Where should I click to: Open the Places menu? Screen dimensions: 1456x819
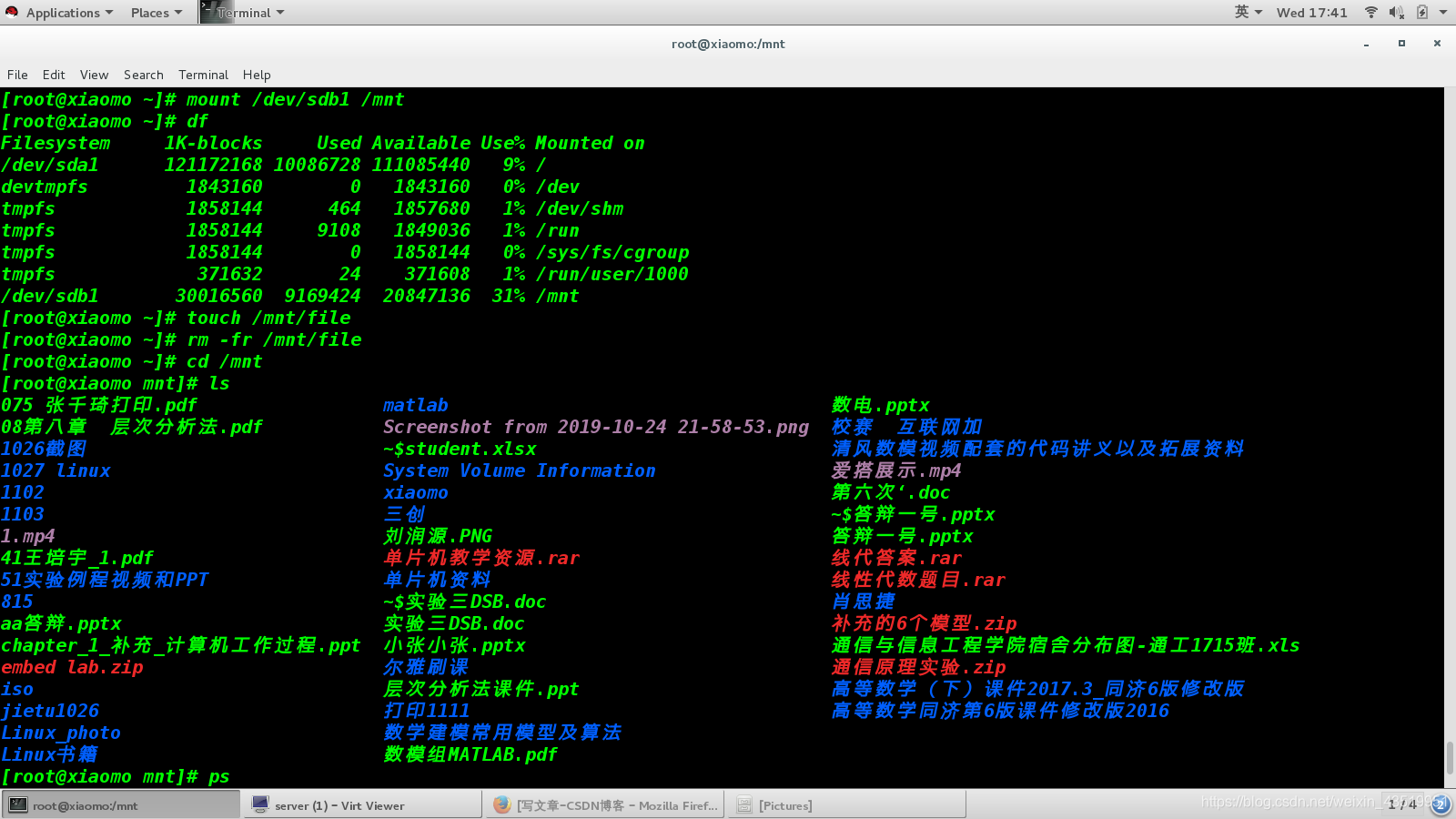[156, 13]
